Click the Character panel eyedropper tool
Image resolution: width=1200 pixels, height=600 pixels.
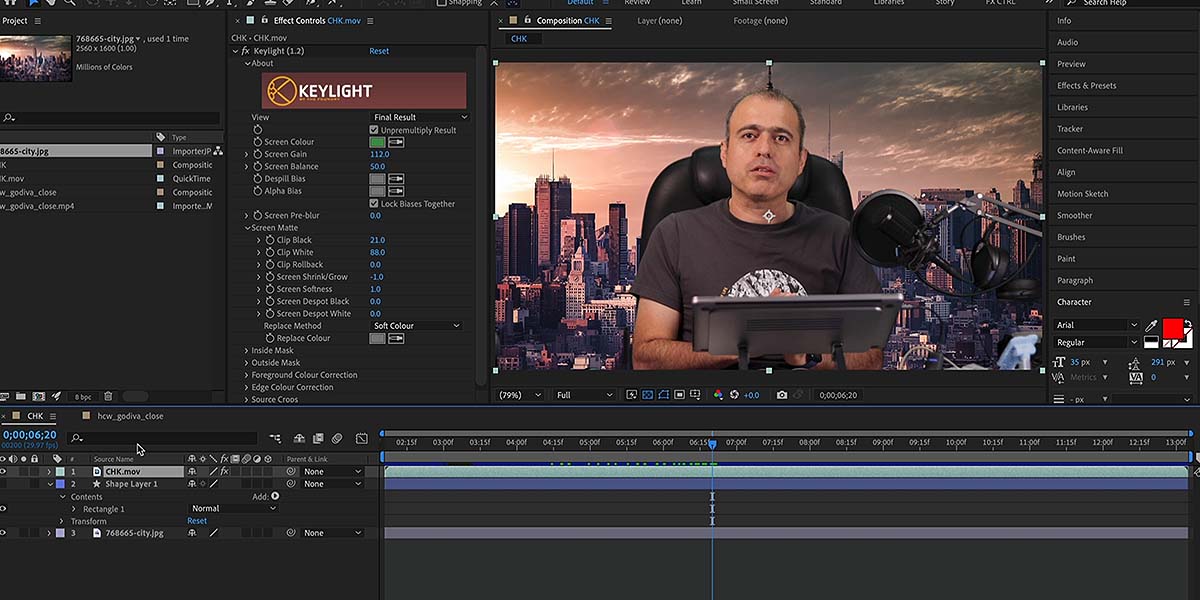(x=1151, y=326)
